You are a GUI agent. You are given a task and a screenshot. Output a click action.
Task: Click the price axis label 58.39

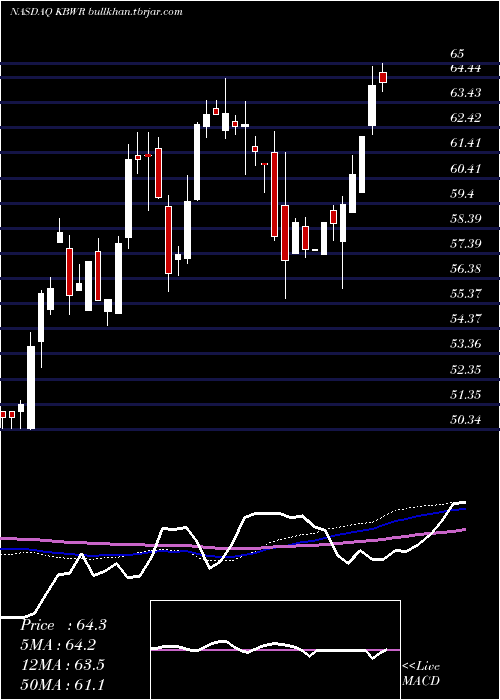(x=466, y=219)
